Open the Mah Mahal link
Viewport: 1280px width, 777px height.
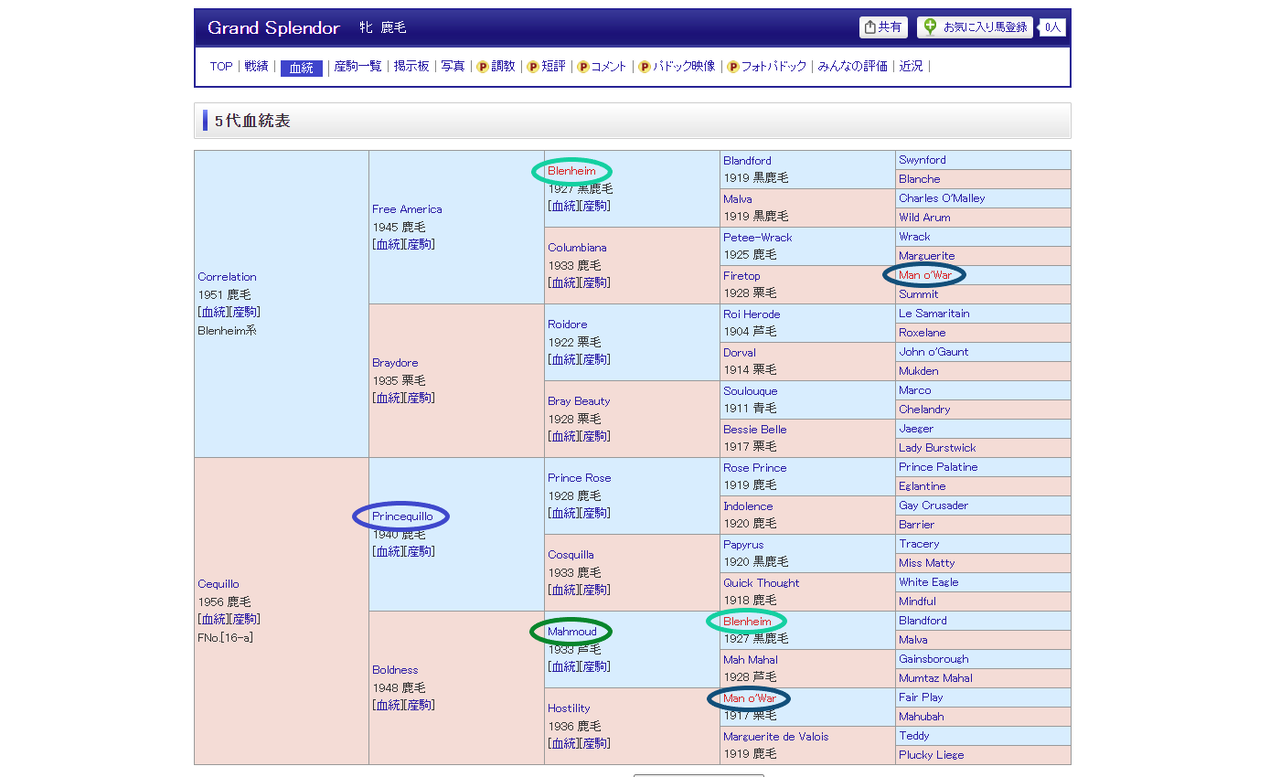[751, 660]
